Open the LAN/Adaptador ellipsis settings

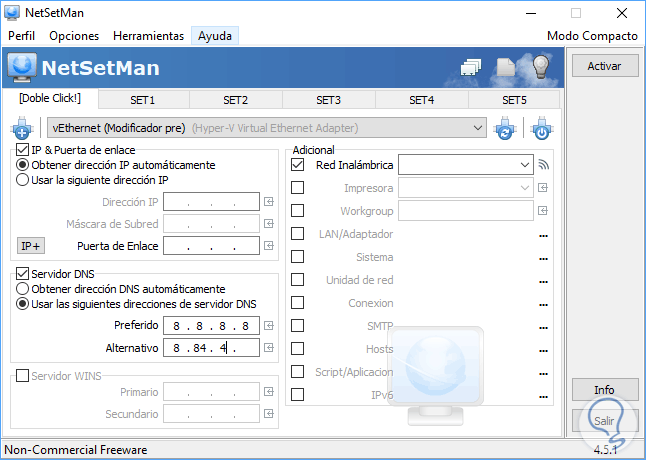543,236
